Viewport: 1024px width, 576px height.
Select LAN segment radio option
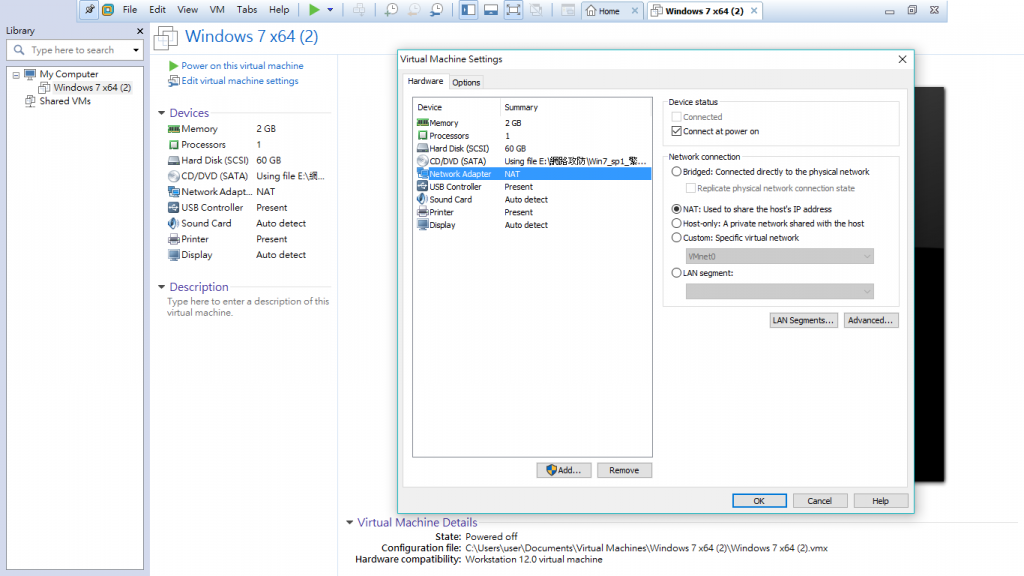pyautogui.click(x=677, y=273)
